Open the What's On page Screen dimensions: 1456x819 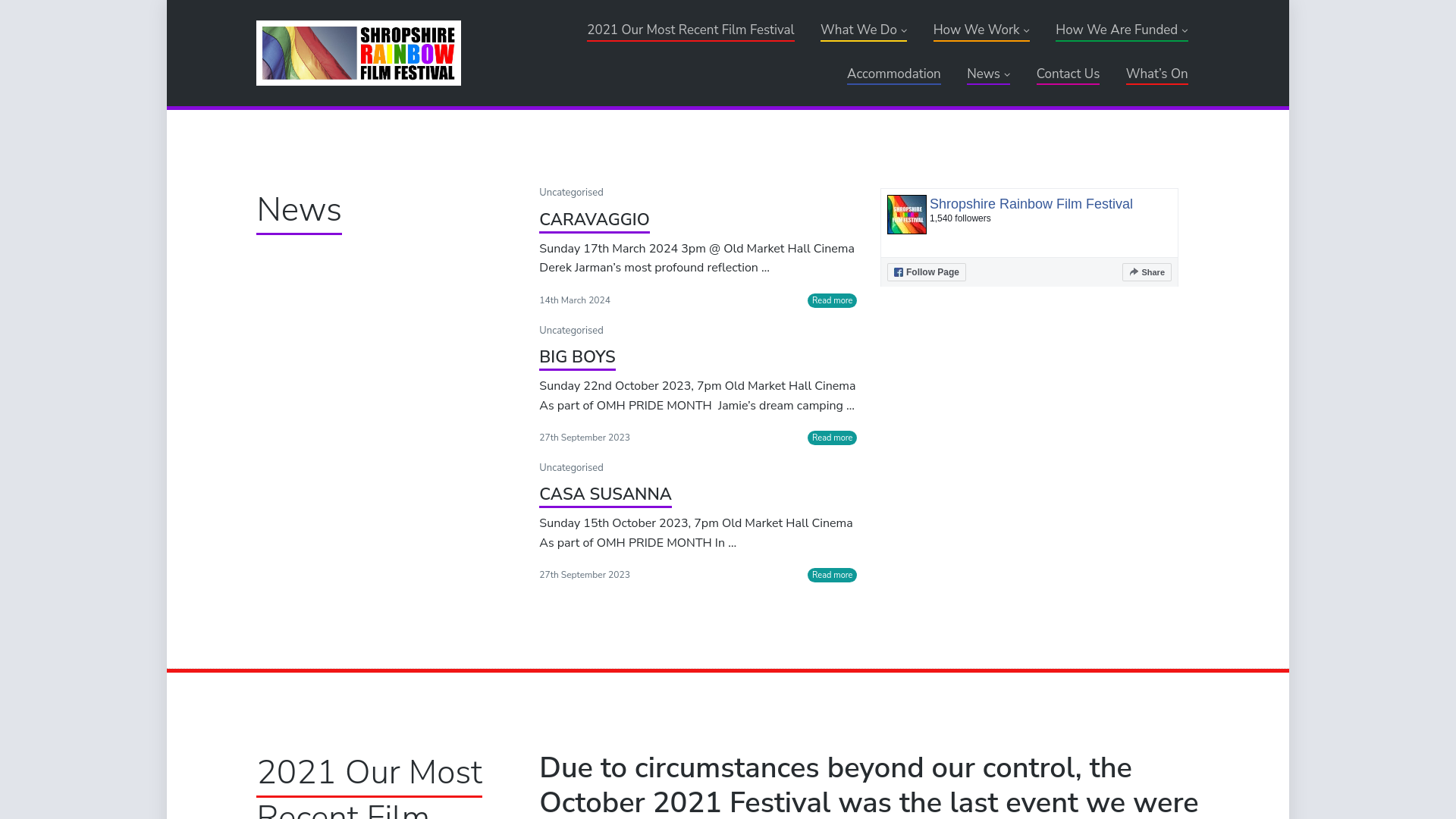[x=1156, y=74]
